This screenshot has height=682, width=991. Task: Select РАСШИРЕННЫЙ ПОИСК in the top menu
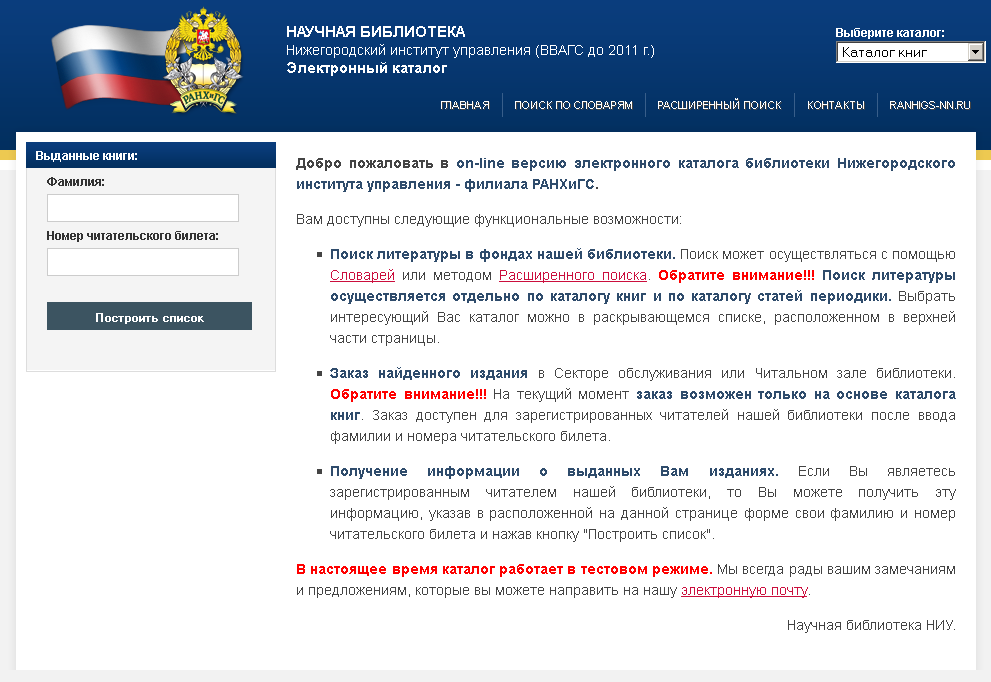click(719, 105)
